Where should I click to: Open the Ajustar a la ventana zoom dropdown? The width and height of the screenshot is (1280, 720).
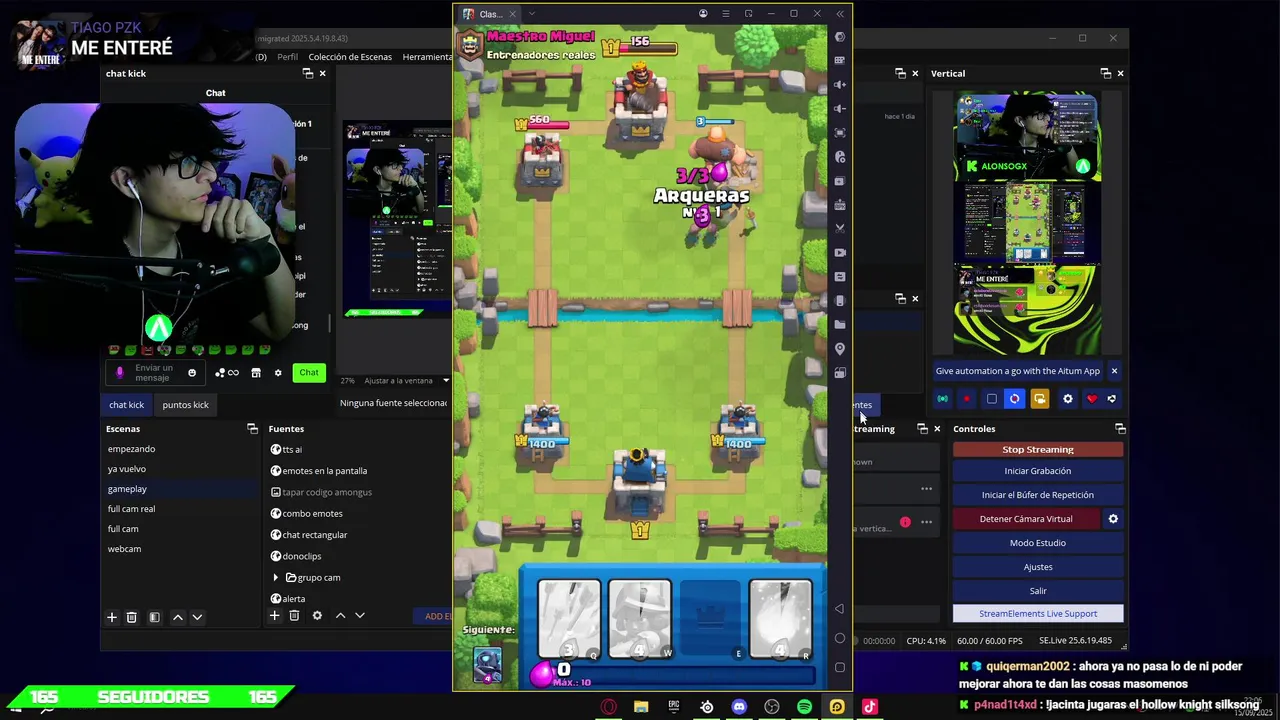(x=446, y=380)
